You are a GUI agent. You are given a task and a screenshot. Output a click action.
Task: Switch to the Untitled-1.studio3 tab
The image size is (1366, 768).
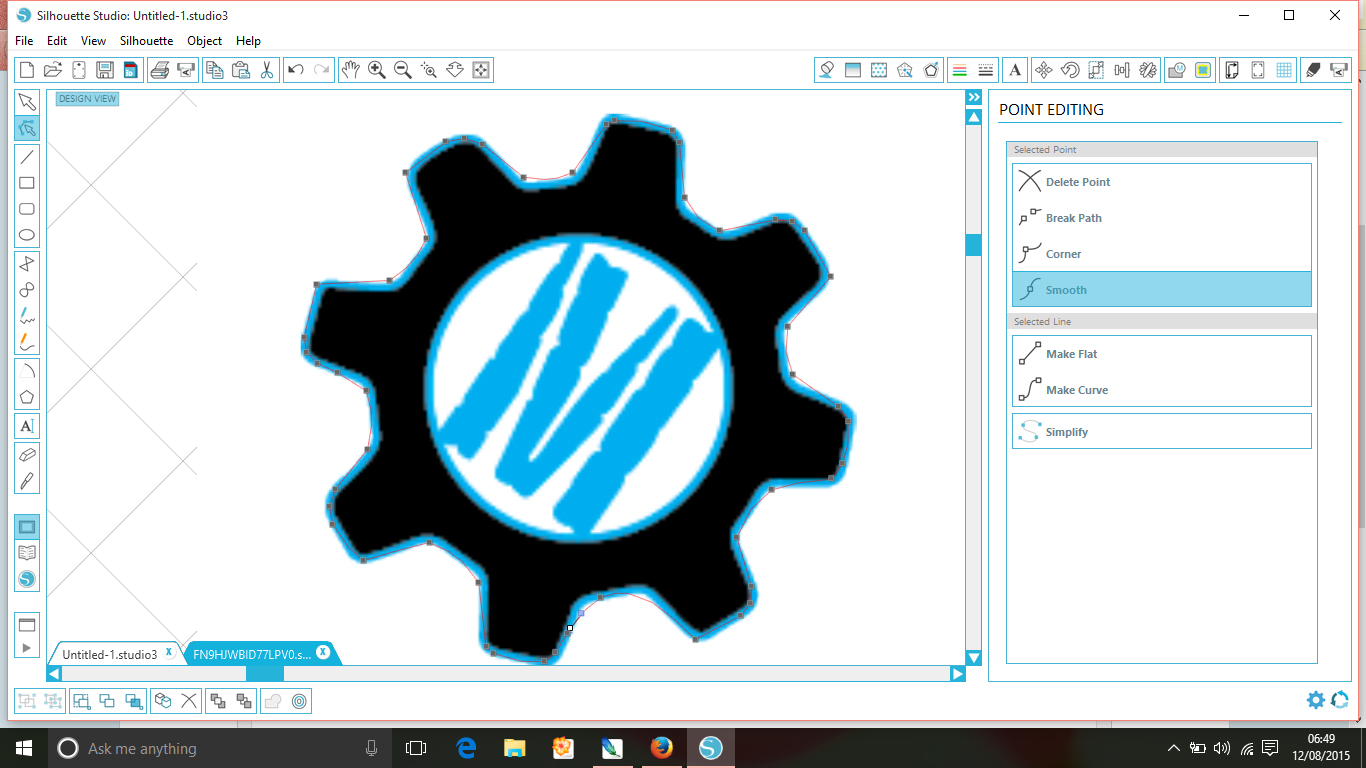[110, 654]
